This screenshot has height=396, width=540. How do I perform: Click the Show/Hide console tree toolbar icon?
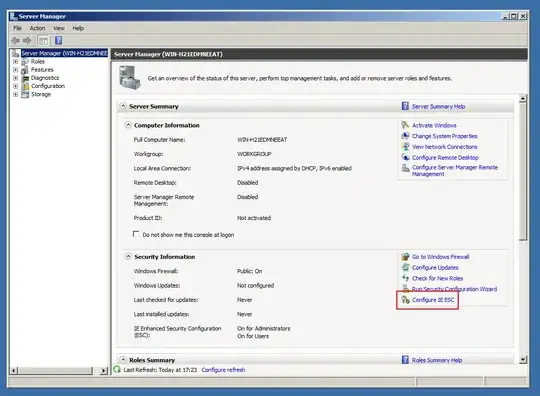tap(43, 41)
